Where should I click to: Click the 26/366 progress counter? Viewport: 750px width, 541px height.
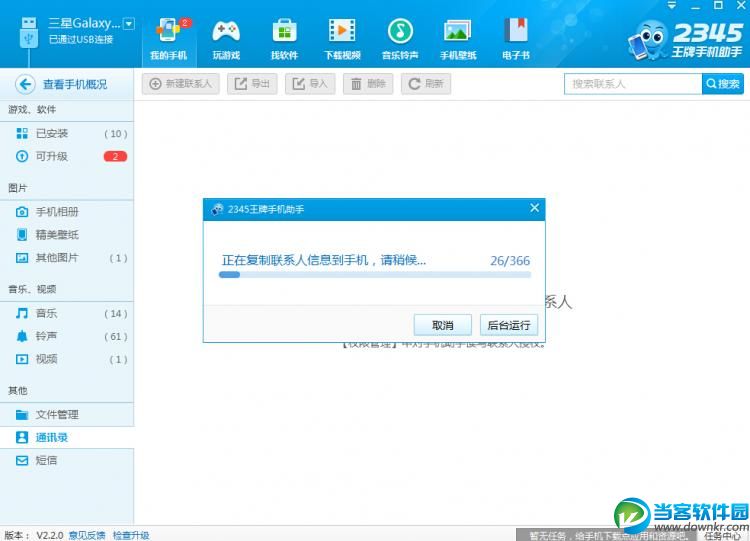(x=510, y=261)
